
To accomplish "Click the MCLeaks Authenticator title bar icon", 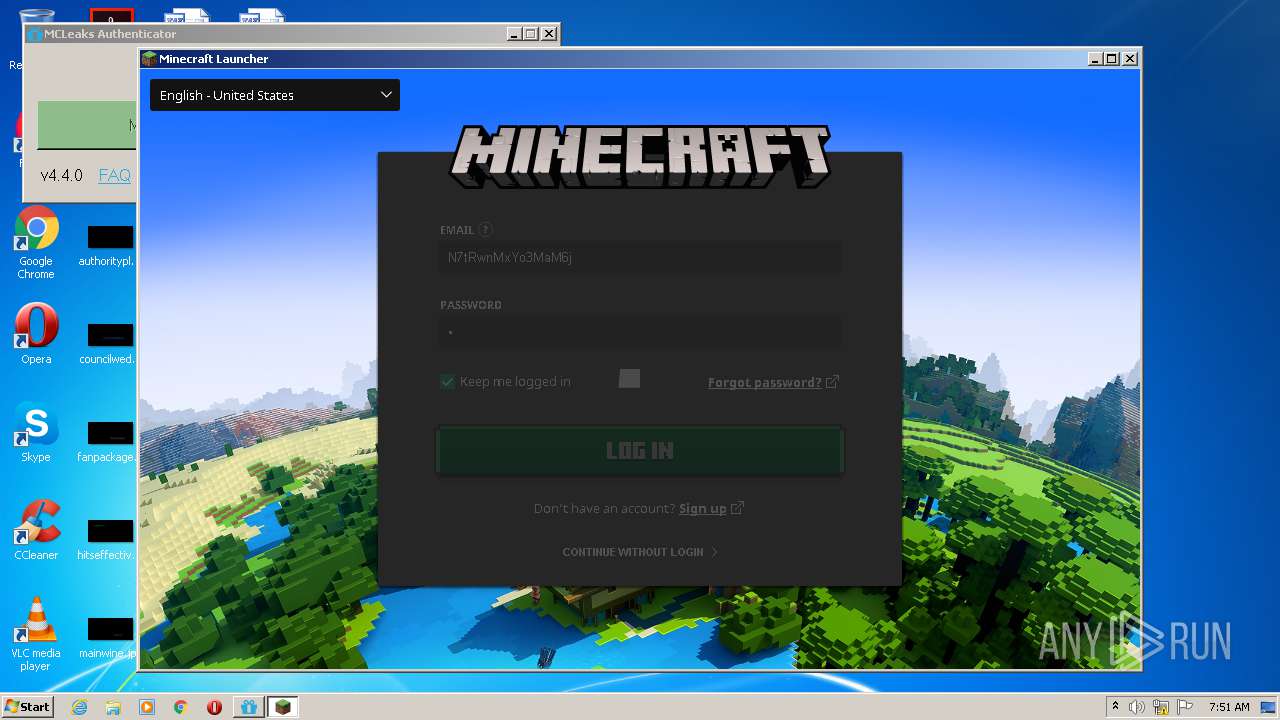I will pyautogui.click(x=35, y=34).
